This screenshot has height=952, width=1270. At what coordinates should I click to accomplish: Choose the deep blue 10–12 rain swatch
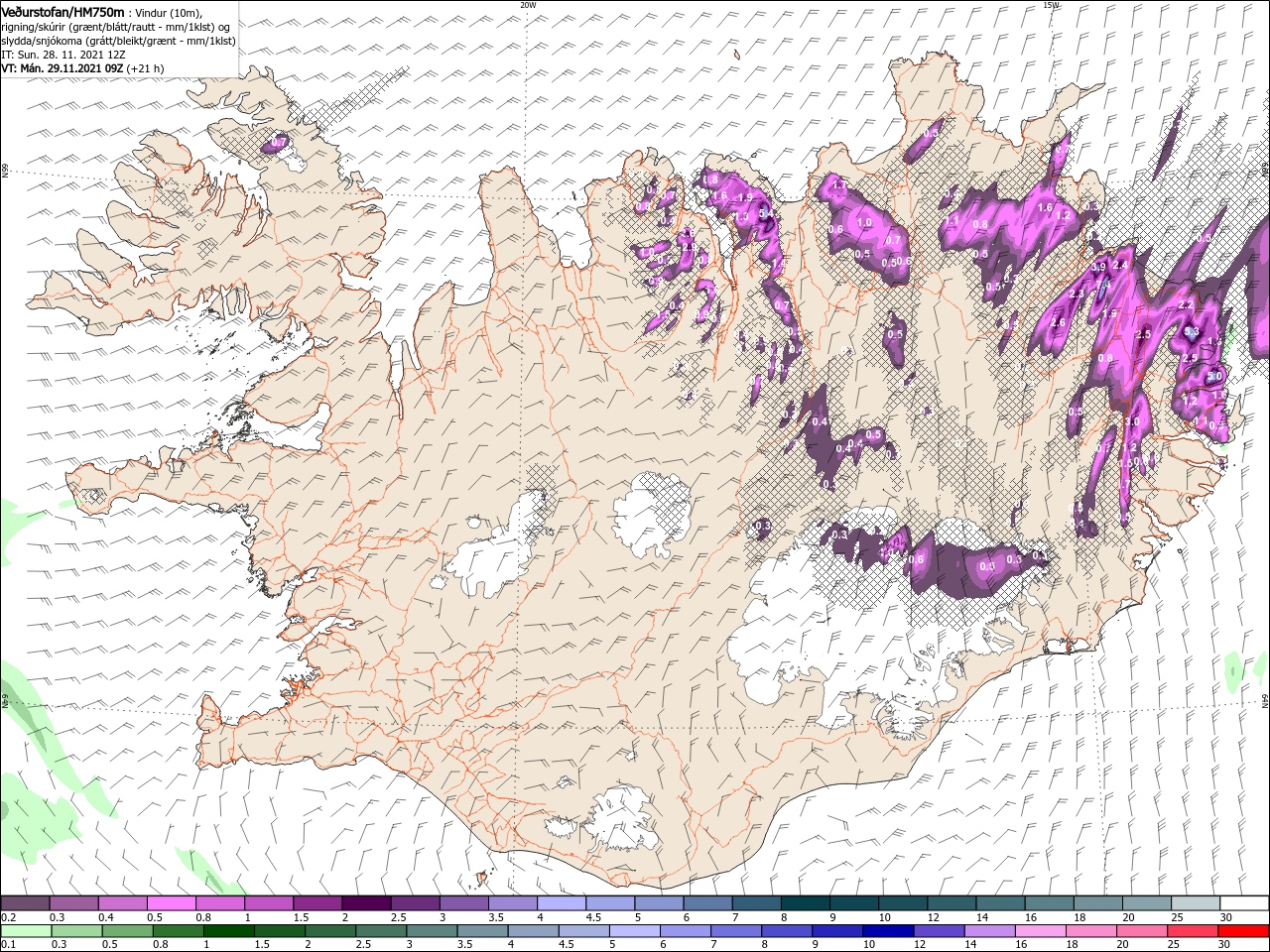886,931
